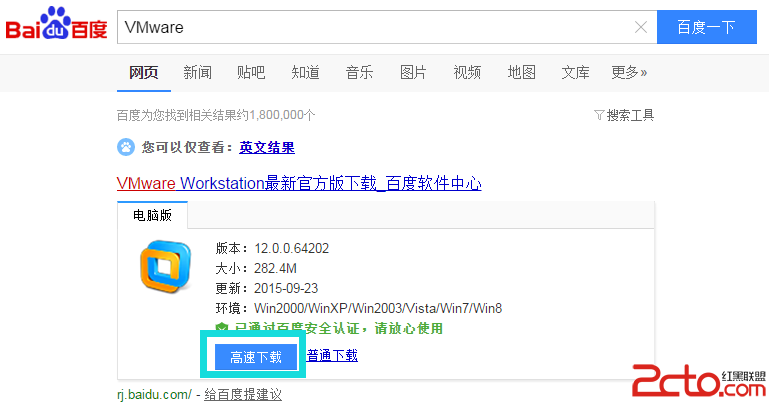
Task: Go to the 知道 tab
Action: tap(305, 73)
